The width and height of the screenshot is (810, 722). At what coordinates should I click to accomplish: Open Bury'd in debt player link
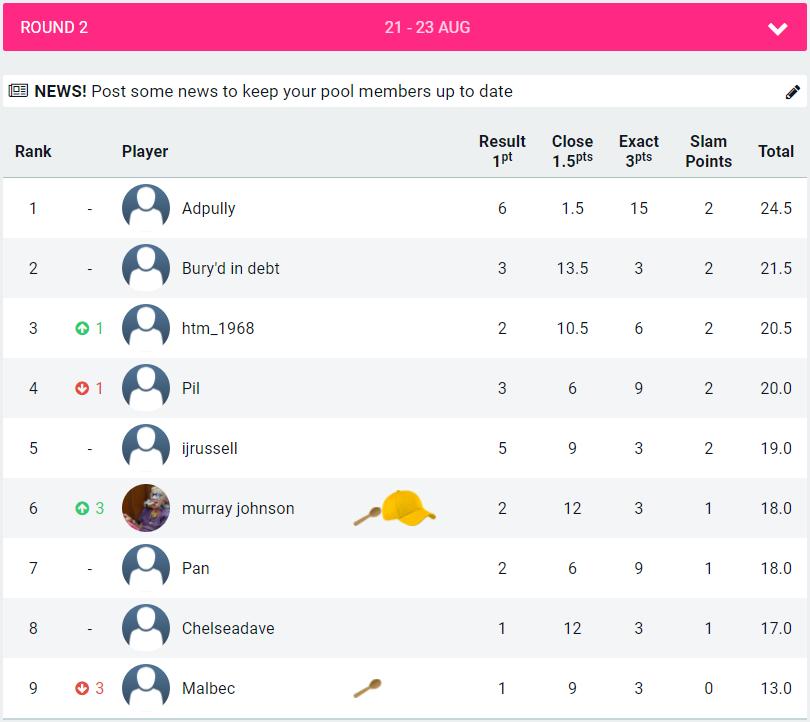pos(230,268)
